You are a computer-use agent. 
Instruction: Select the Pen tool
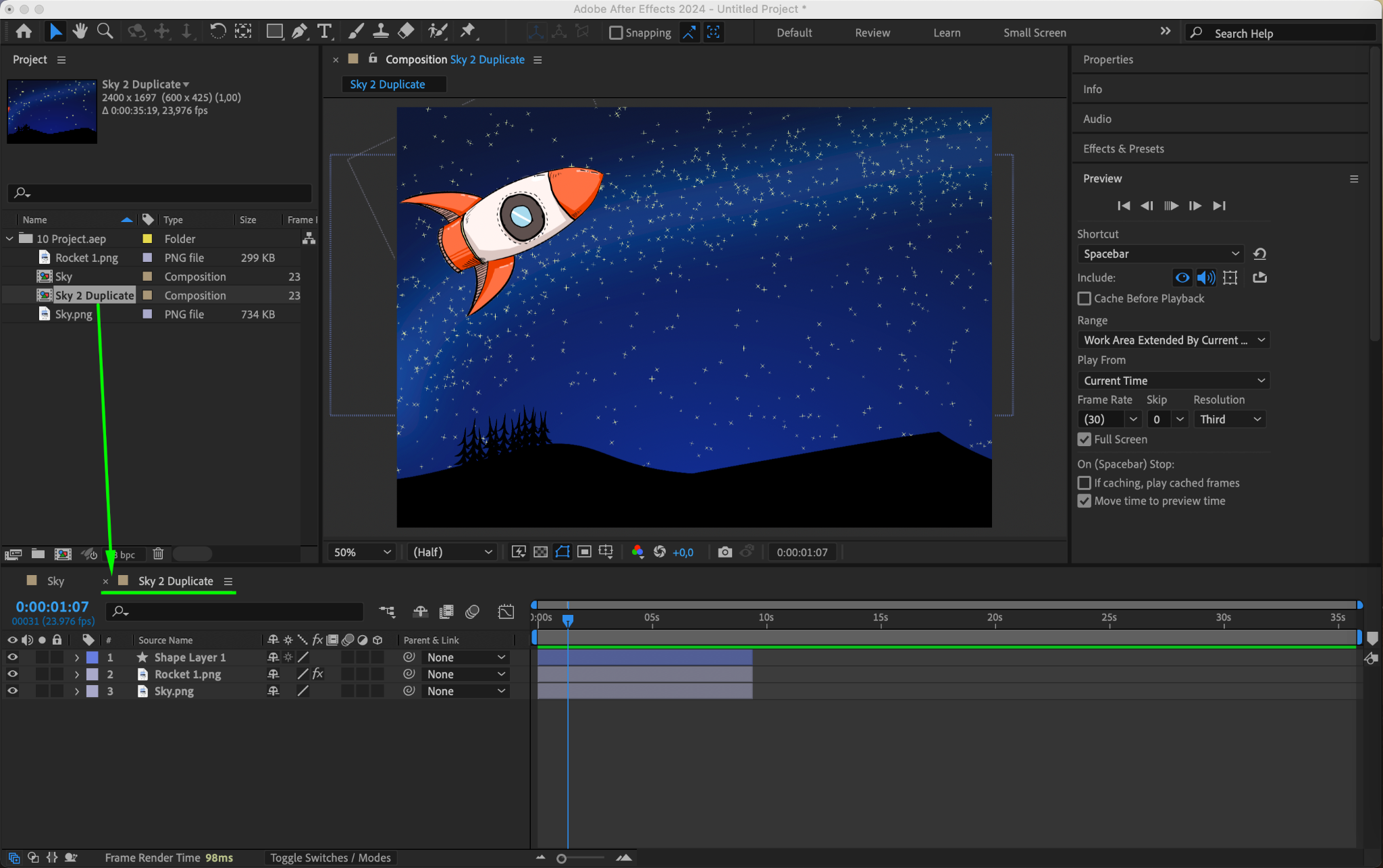pyautogui.click(x=299, y=31)
